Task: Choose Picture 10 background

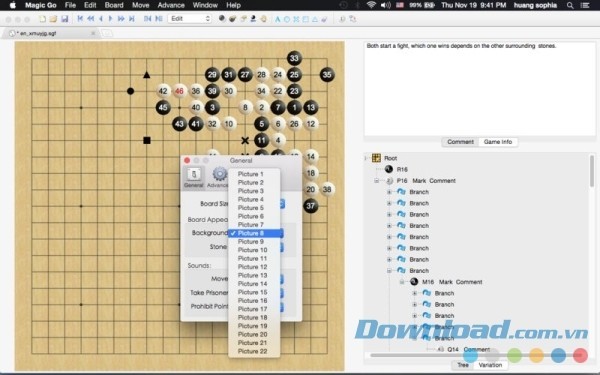Action: [x=254, y=250]
